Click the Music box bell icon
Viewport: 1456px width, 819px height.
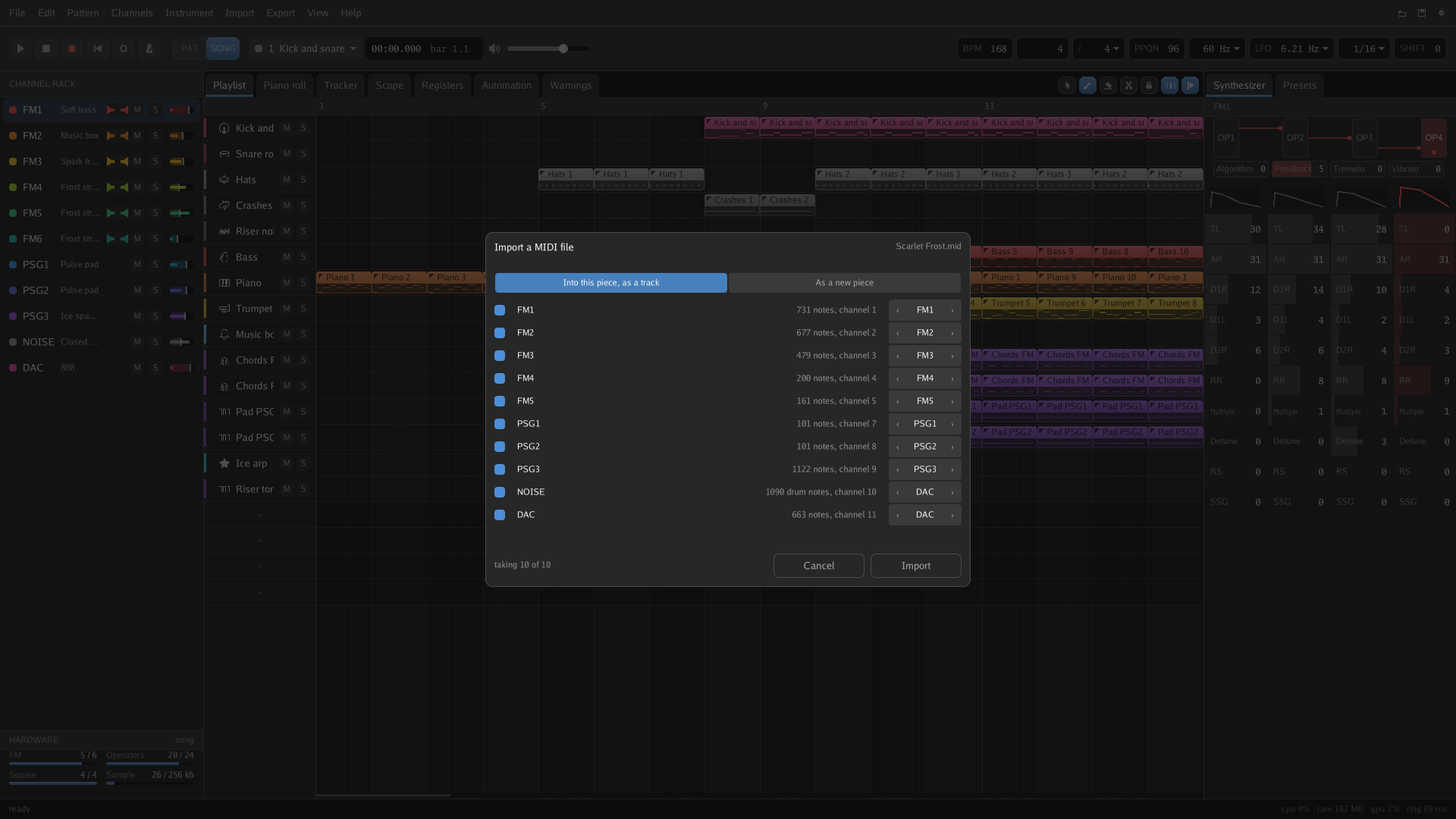pyautogui.click(x=224, y=334)
